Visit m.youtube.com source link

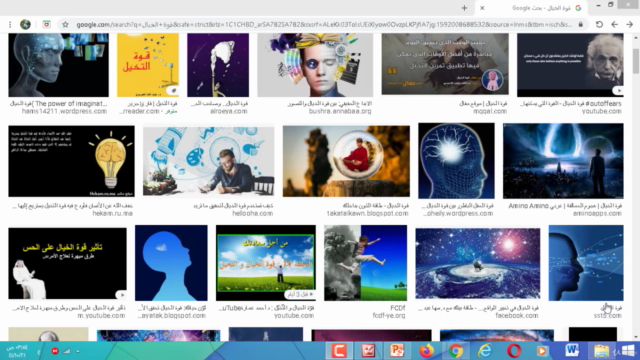click(x=101, y=316)
